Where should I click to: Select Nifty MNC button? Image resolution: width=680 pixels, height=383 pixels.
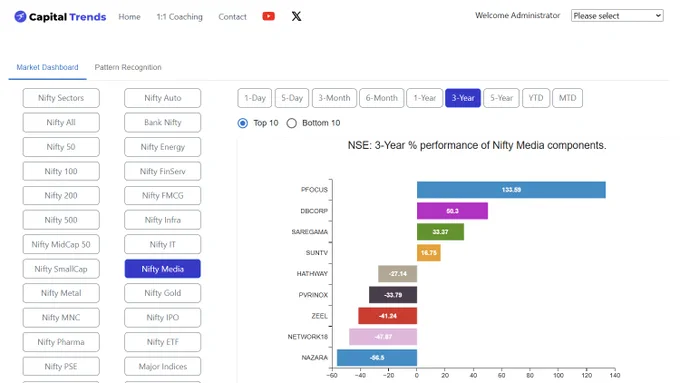click(x=61, y=318)
